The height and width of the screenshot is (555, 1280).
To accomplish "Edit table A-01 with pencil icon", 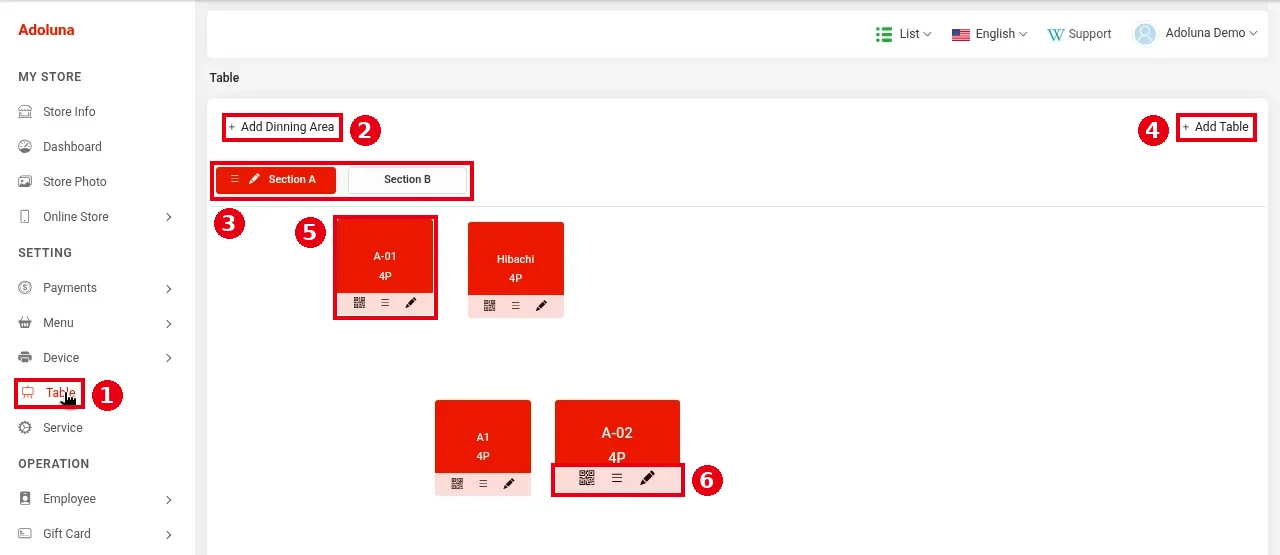I will pos(411,303).
